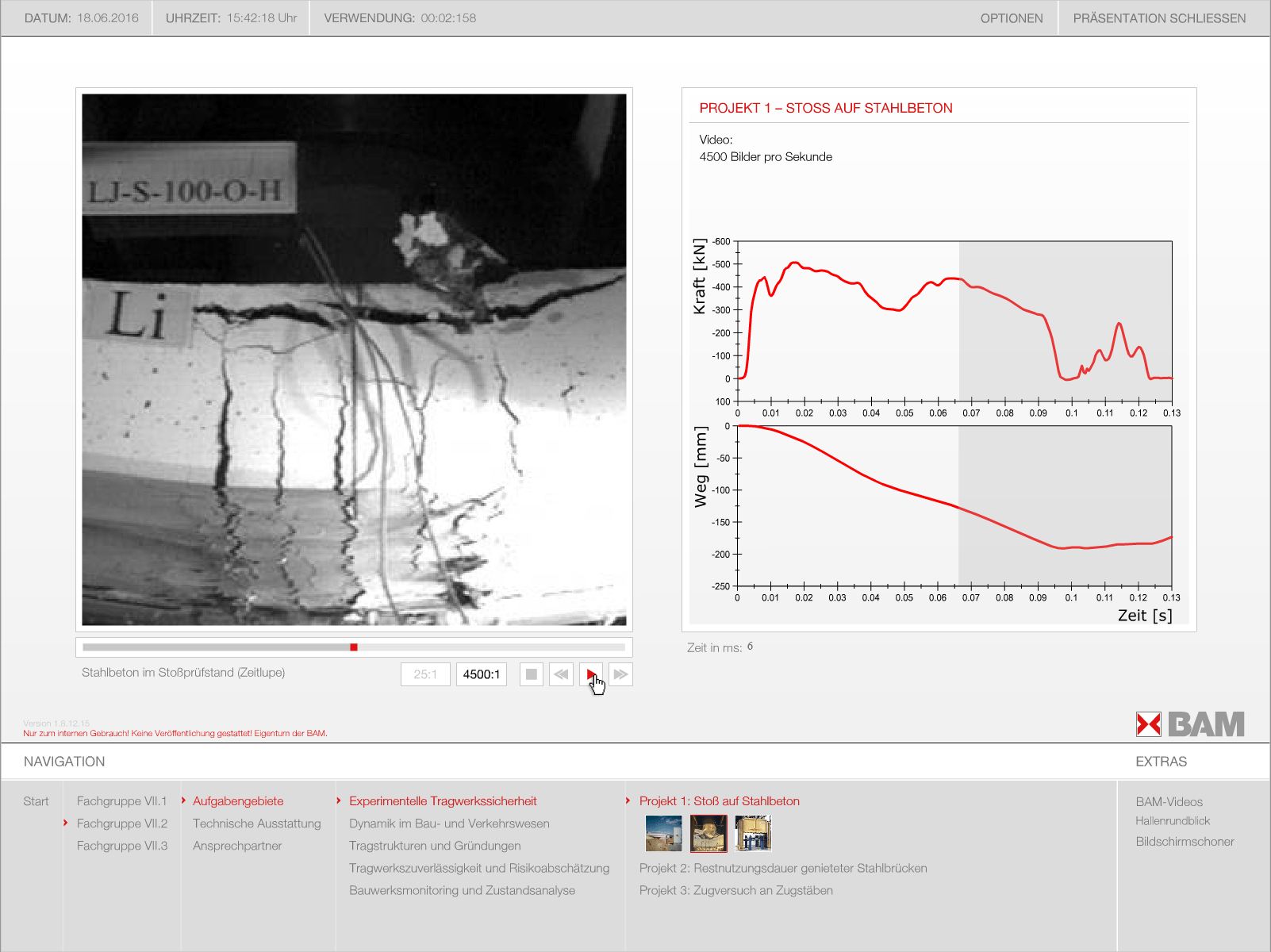Screen dimensions: 1271x952
Task: Open BAM-Videos under Extras
Action: pos(1169,802)
